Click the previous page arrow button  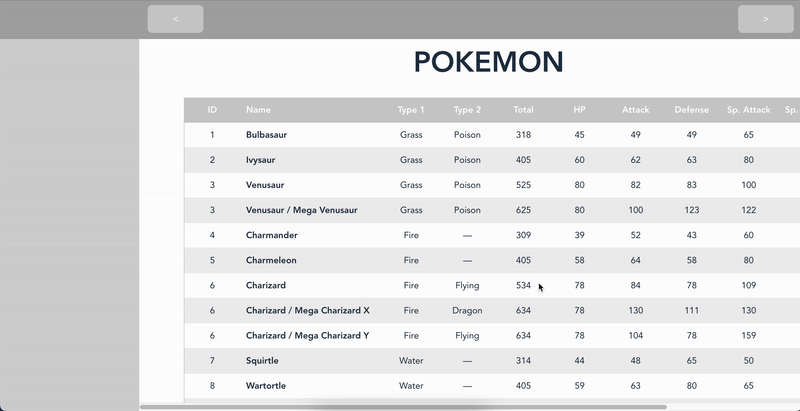(176, 19)
